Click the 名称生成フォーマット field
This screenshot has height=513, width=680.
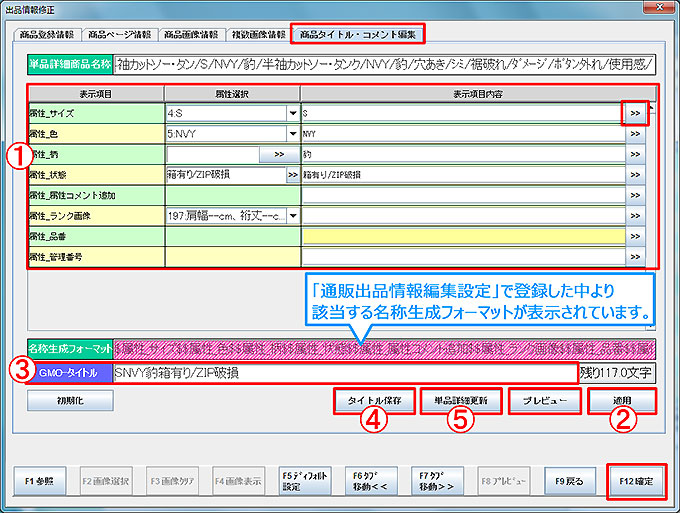click(384, 349)
